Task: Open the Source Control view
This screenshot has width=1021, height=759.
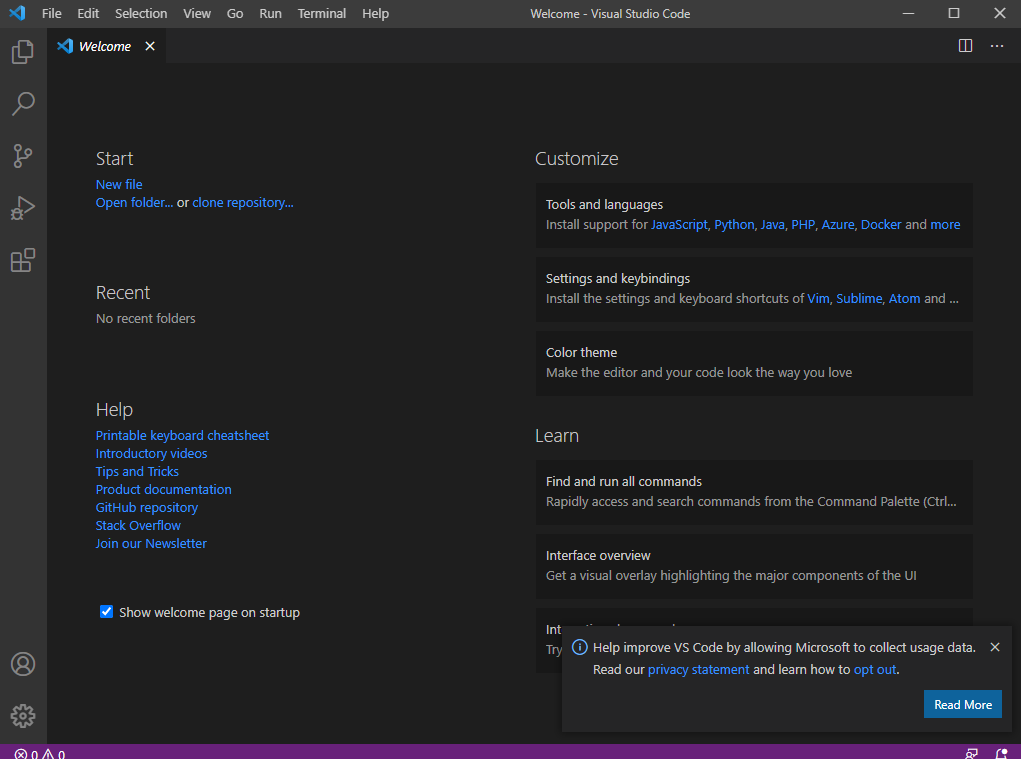Action: pos(23,156)
